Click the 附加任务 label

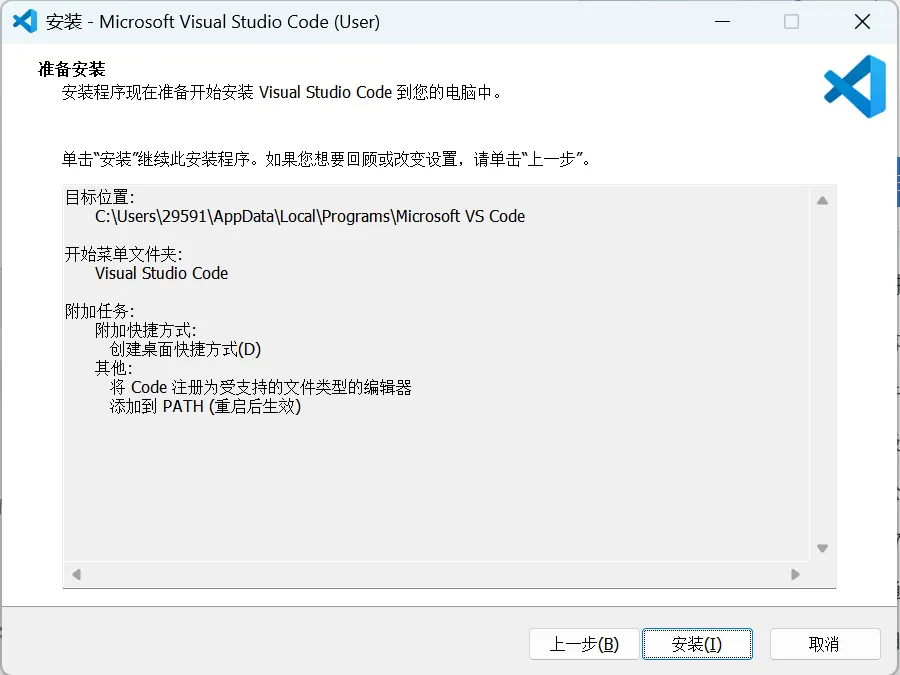(x=100, y=311)
